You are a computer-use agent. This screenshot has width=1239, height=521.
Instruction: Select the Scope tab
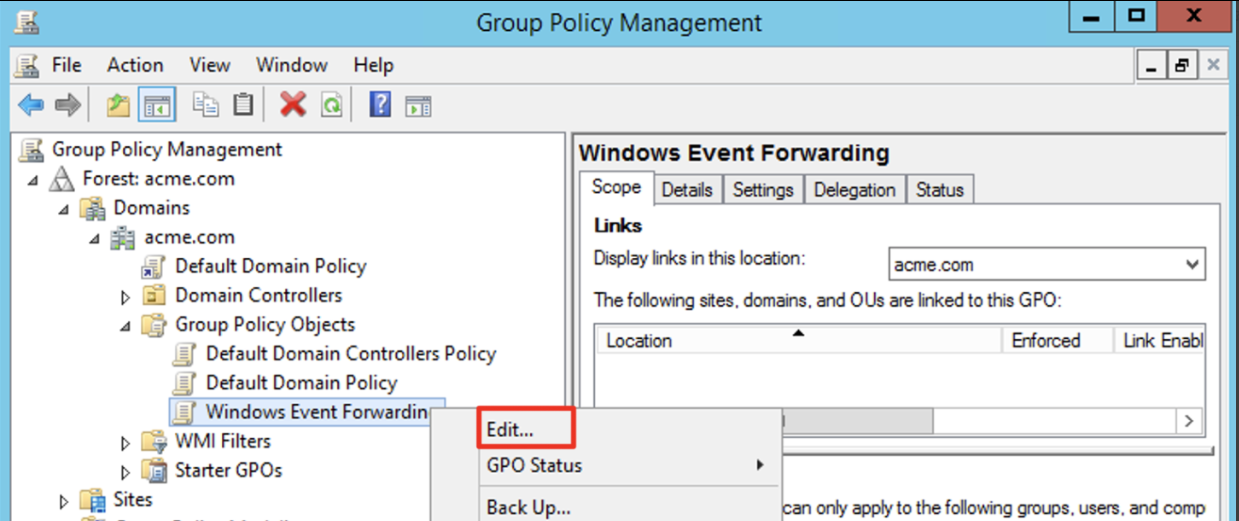(x=616, y=188)
